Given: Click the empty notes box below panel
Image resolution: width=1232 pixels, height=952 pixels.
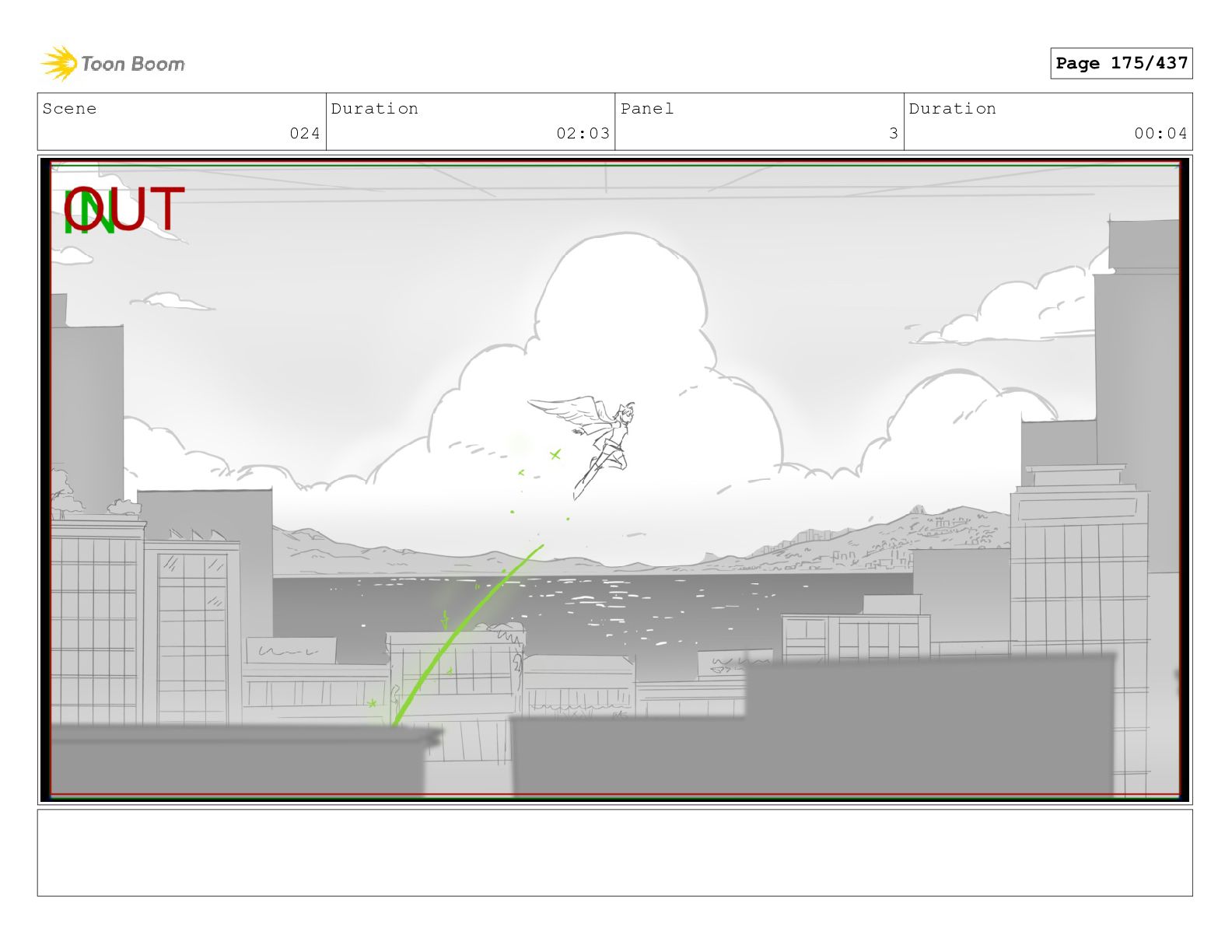Looking at the screenshot, I should [614, 852].
